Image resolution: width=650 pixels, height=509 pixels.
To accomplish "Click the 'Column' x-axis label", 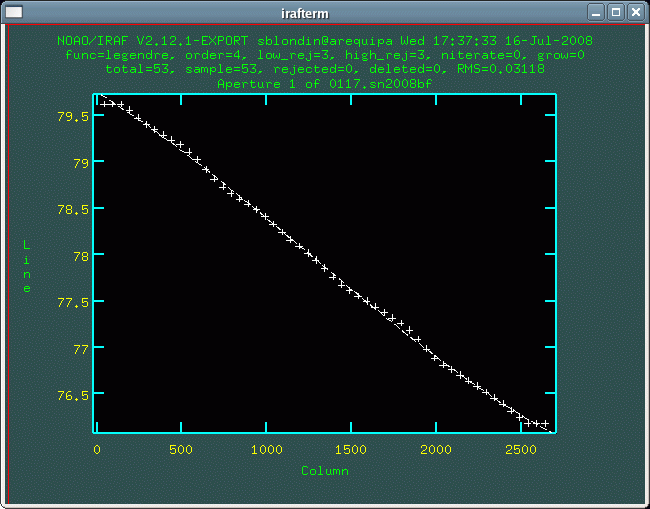I will coord(325,470).
